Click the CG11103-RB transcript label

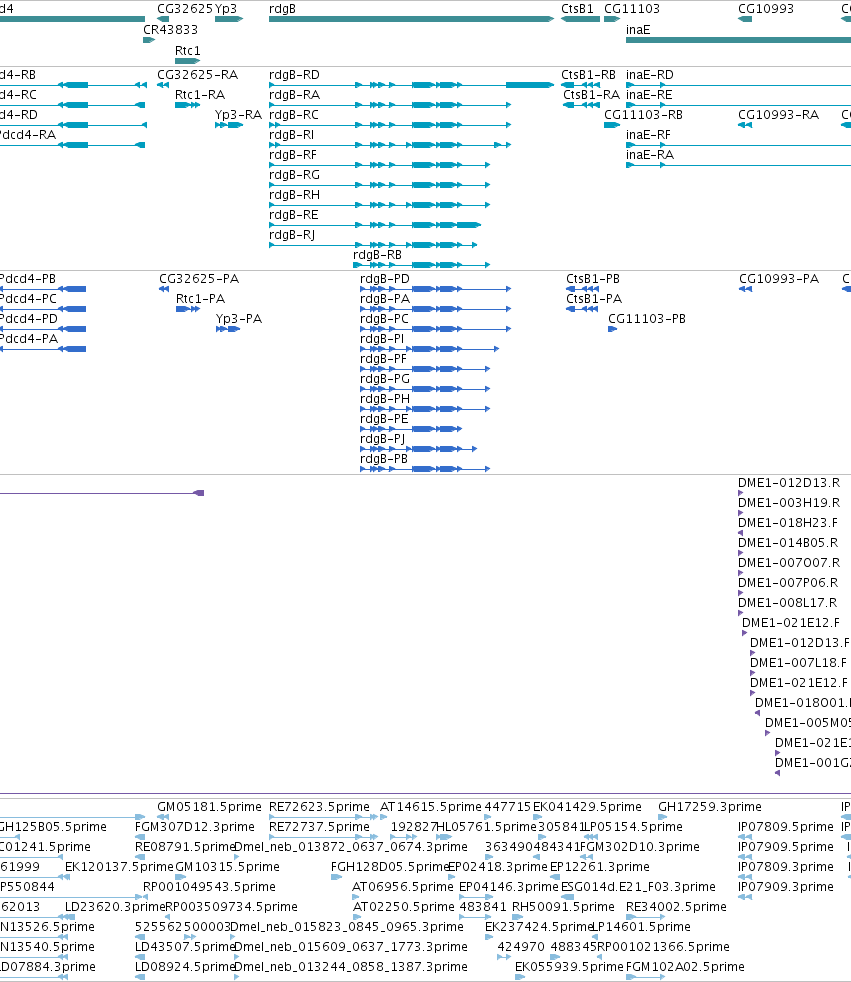tap(644, 115)
